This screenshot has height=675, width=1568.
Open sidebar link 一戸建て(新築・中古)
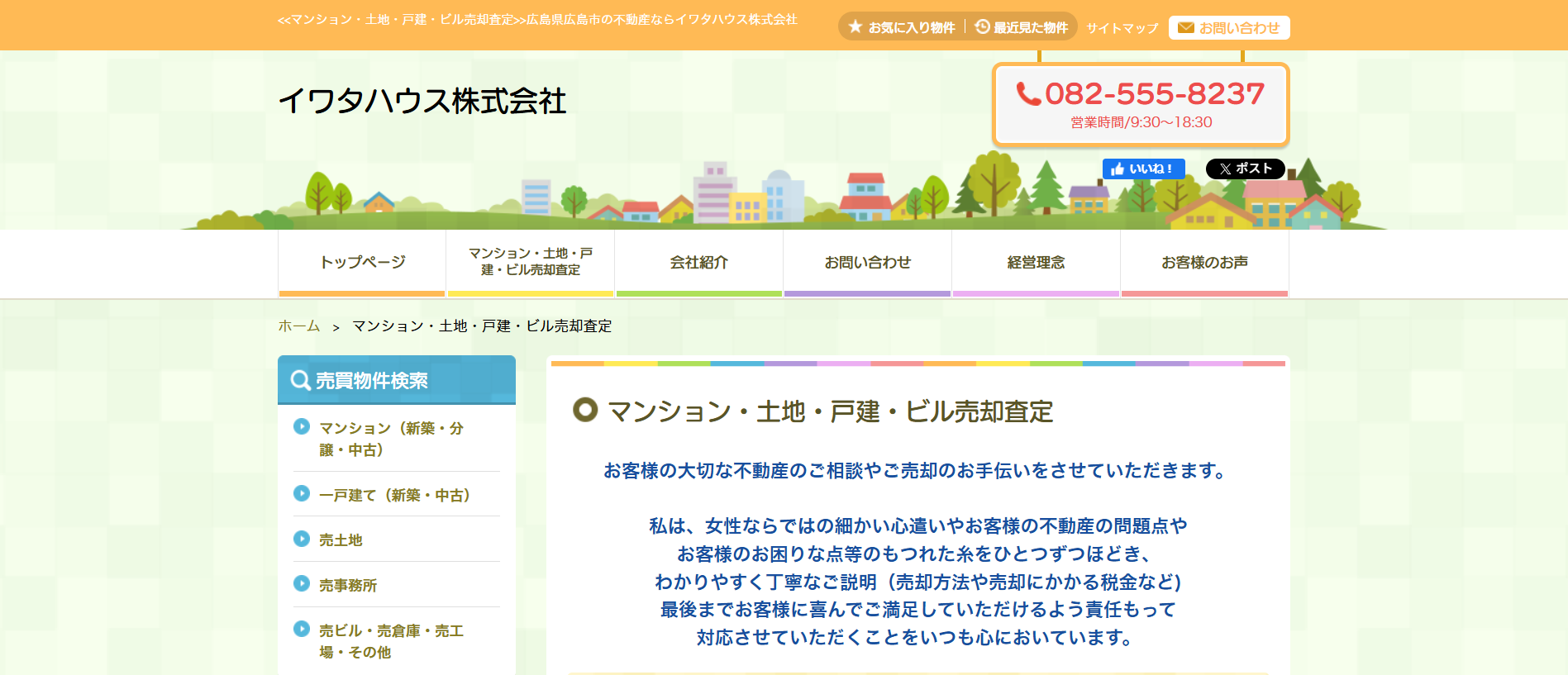395,495
